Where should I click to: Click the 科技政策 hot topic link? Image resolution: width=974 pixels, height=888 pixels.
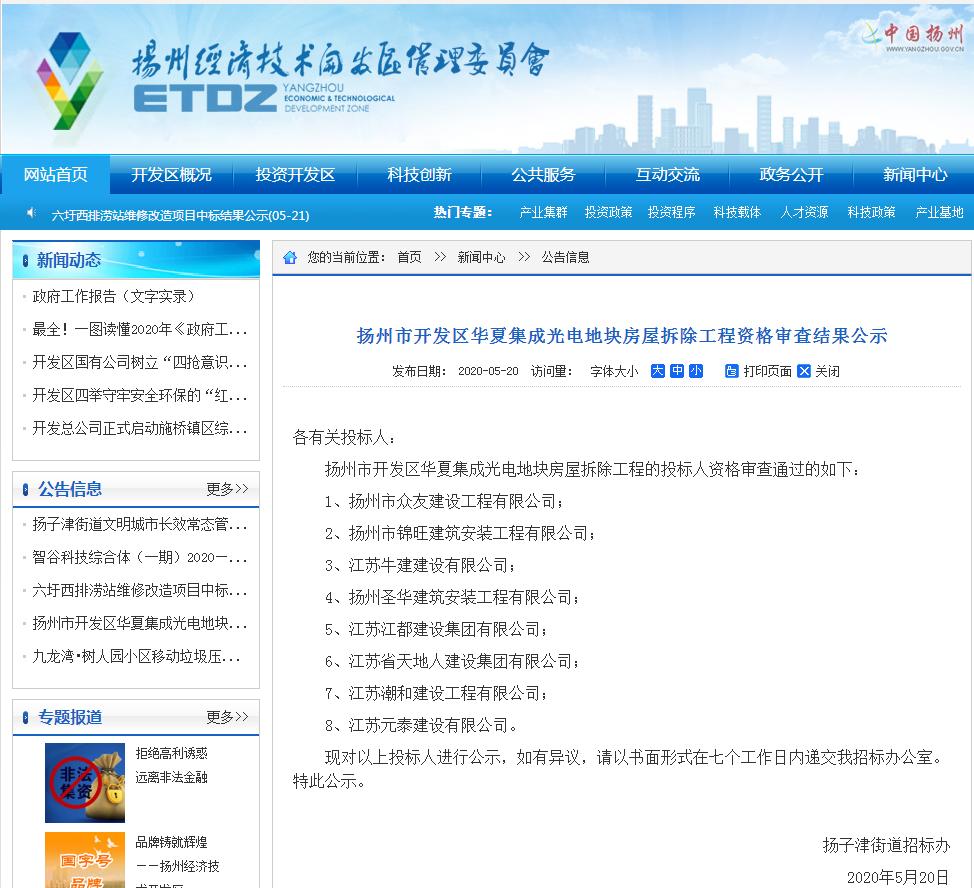[871, 212]
